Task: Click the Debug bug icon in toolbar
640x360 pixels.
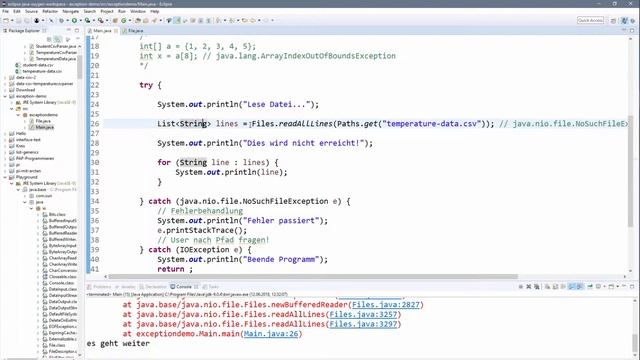Action: pyautogui.click(x=61, y=20)
